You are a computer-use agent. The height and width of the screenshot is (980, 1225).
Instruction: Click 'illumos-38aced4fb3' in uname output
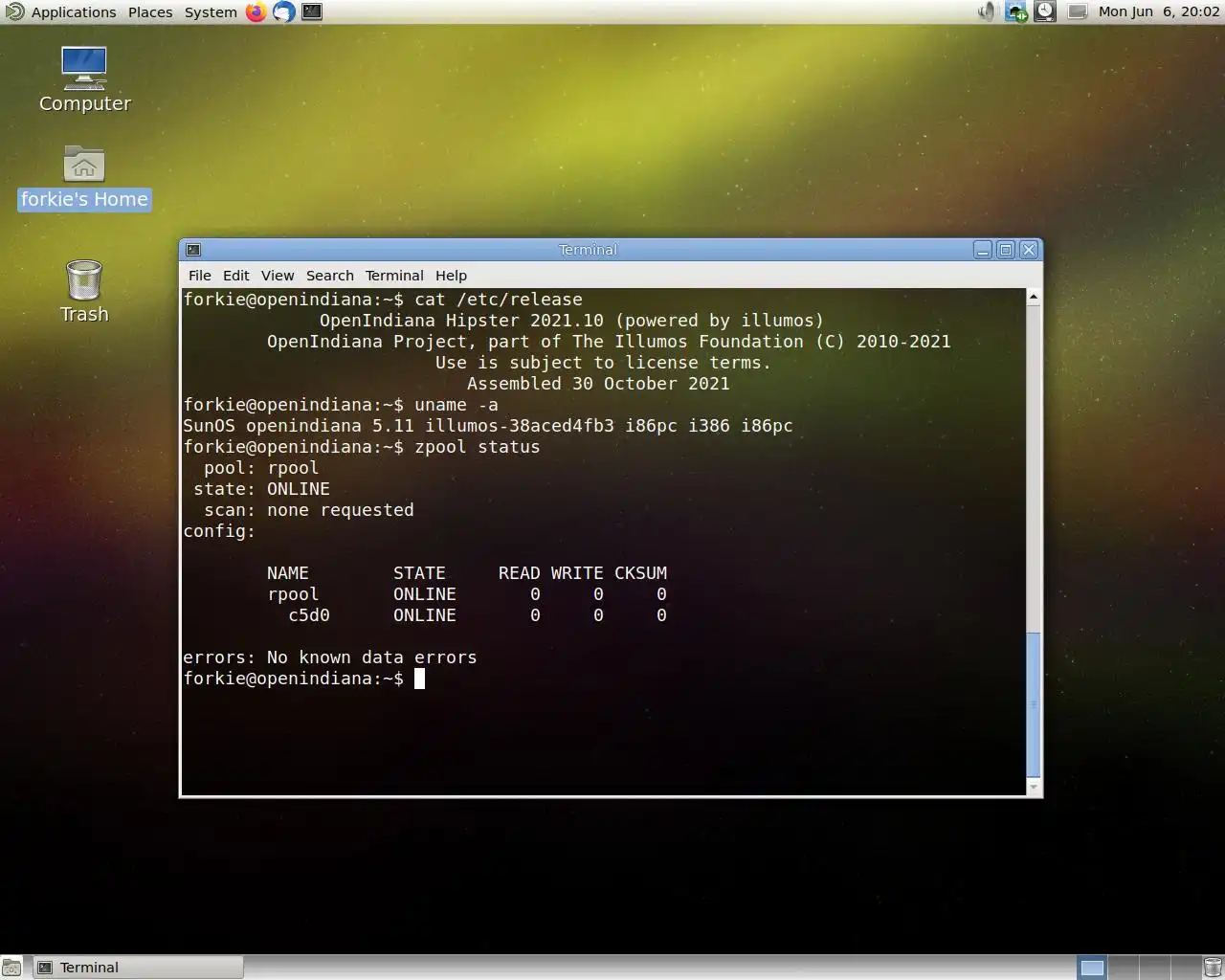click(520, 426)
